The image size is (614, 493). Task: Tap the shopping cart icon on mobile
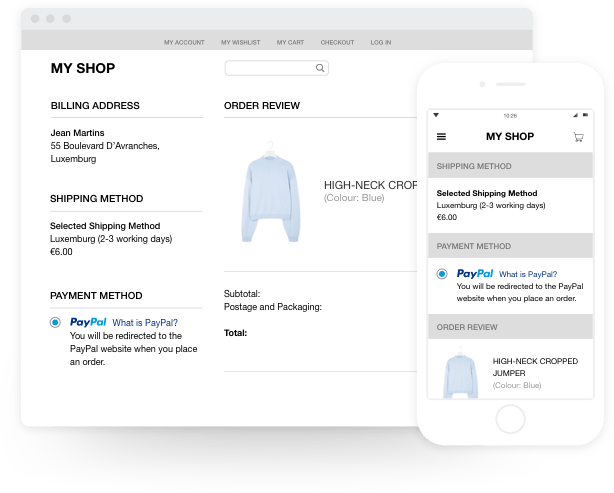(x=578, y=137)
